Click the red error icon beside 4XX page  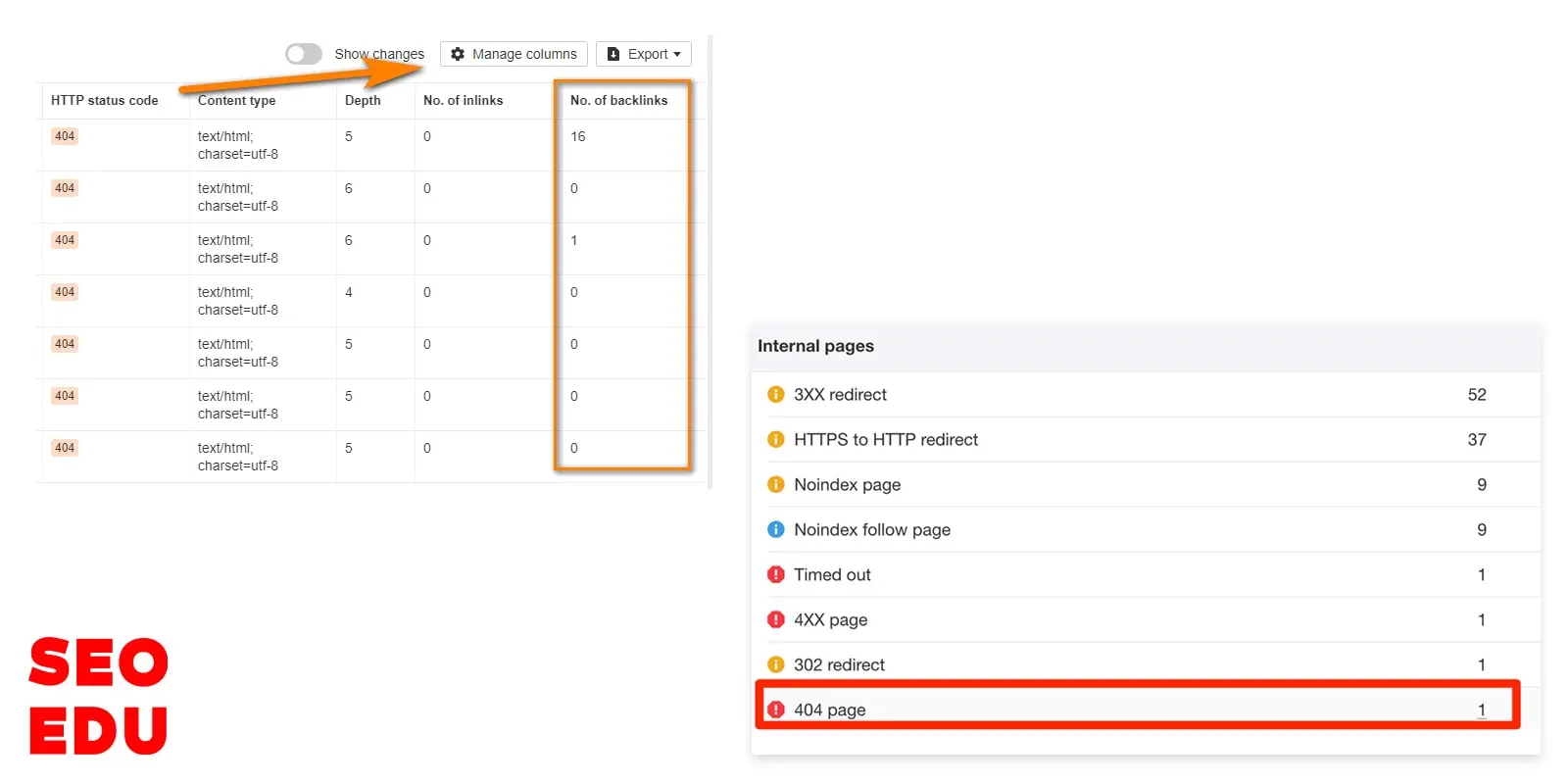[776, 620]
